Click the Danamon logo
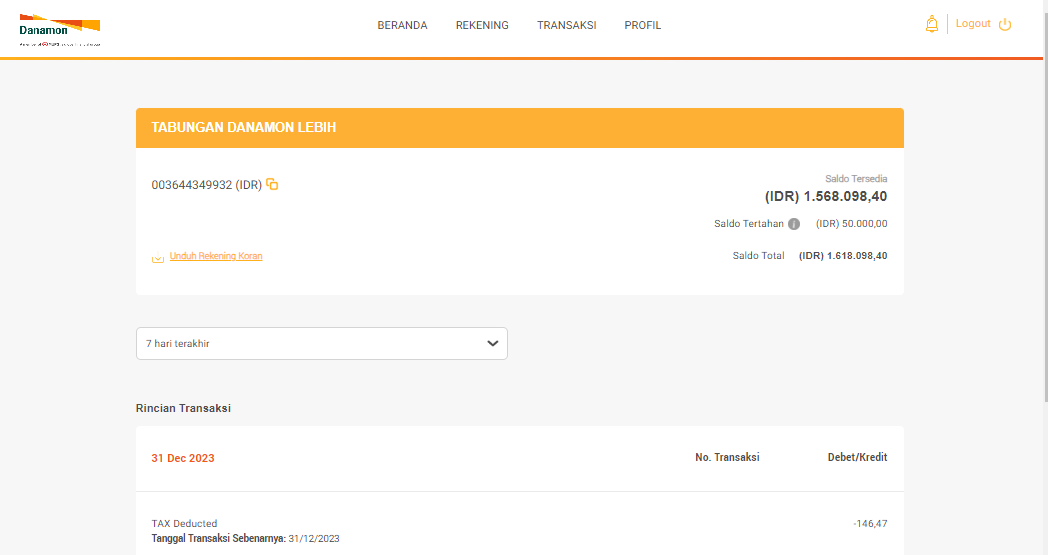This screenshot has height=555, width=1048. tap(59, 29)
